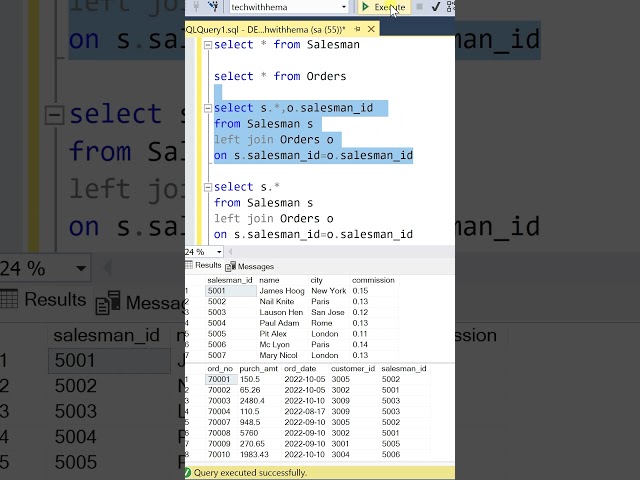Screen dimensions: 640x480
Task: Select the 5001 cell in Salesman grid
Action: pyautogui.click(x=231, y=291)
